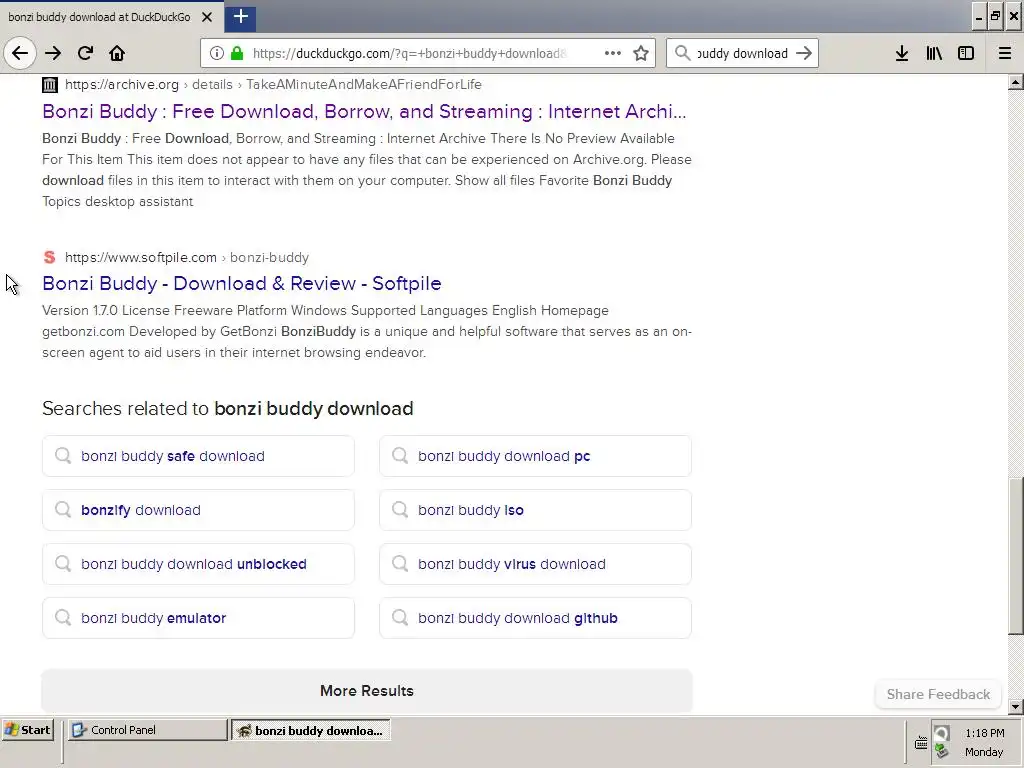Open the page actions three-dots menu
Screen dimensions: 1024x768
click(x=613, y=54)
